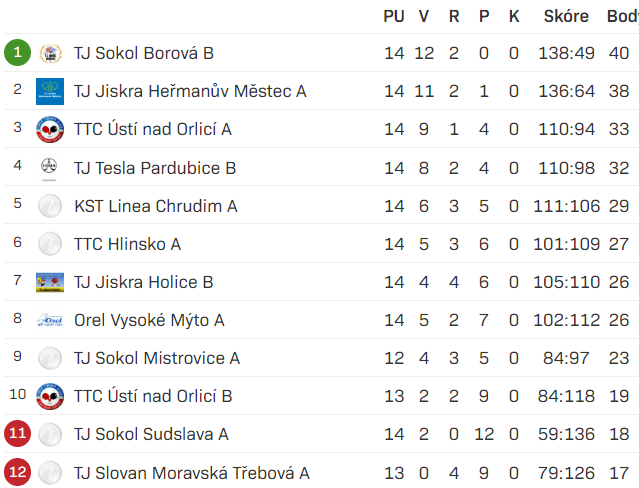Screen dimensions: 639x488
Task: Click the TTC Ústí nad Orlicí A logo
Action: (x=50, y=129)
